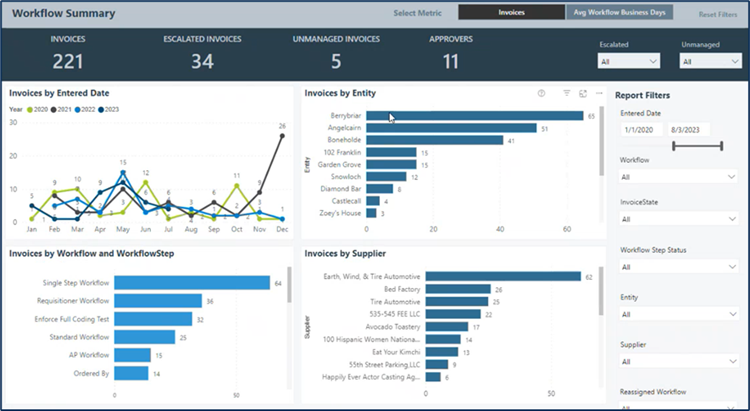Select the Diamond Bar entity bar
Image resolution: width=750 pixels, height=411 pixels.
tap(379, 189)
